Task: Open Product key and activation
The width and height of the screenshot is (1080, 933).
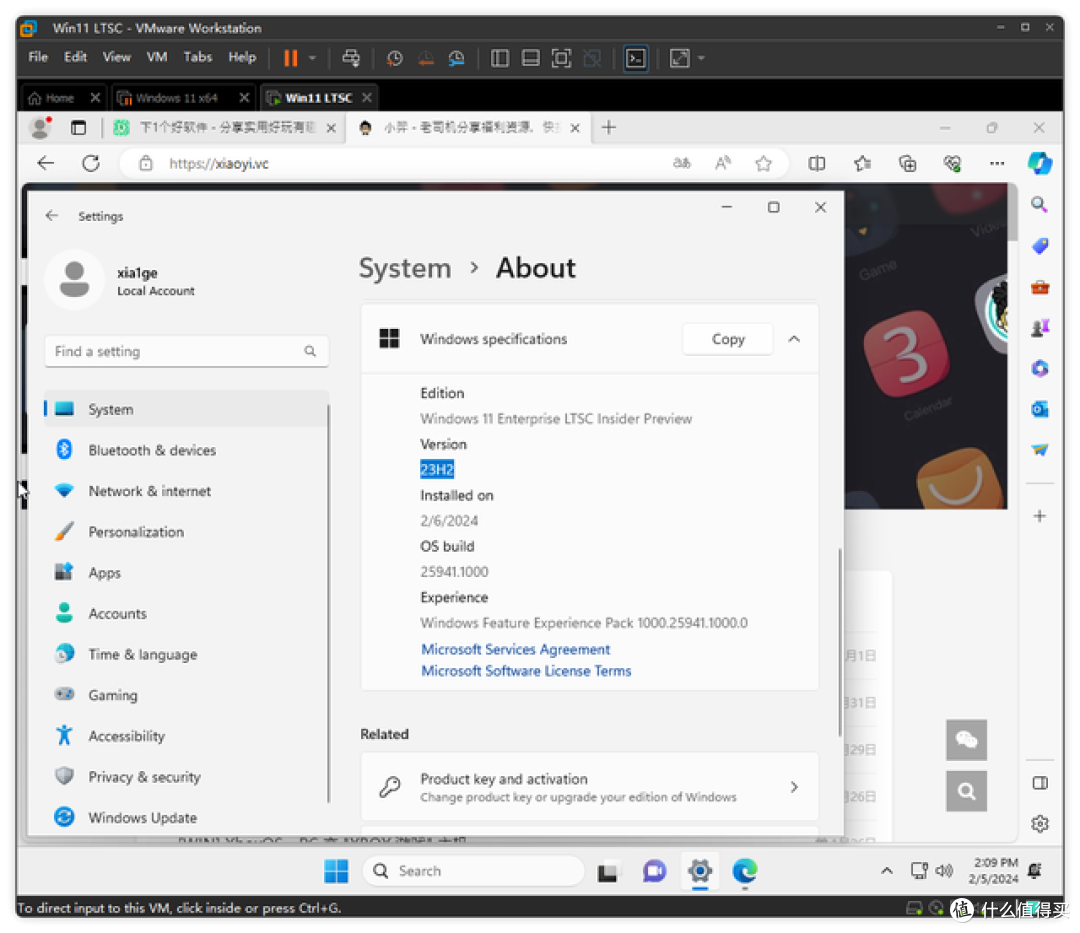Action: 590,787
